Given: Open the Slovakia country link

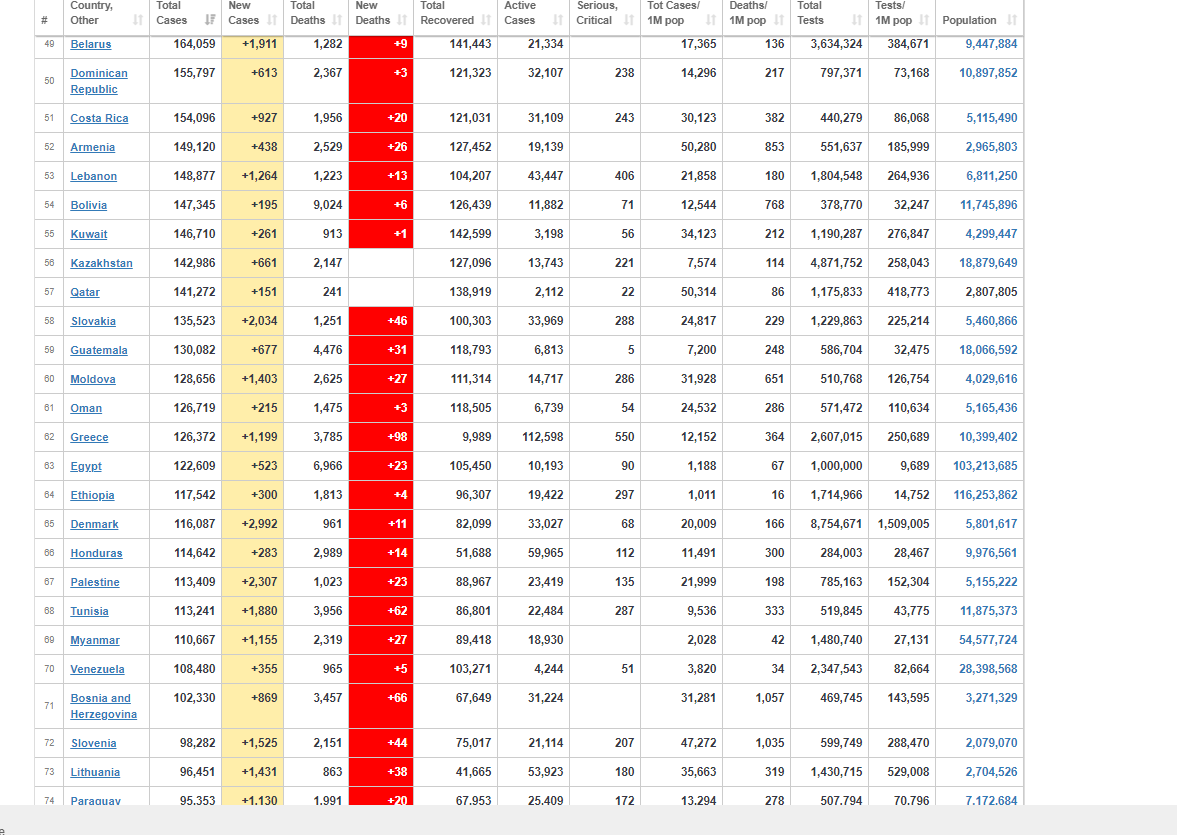Looking at the screenshot, I should click(93, 321).
